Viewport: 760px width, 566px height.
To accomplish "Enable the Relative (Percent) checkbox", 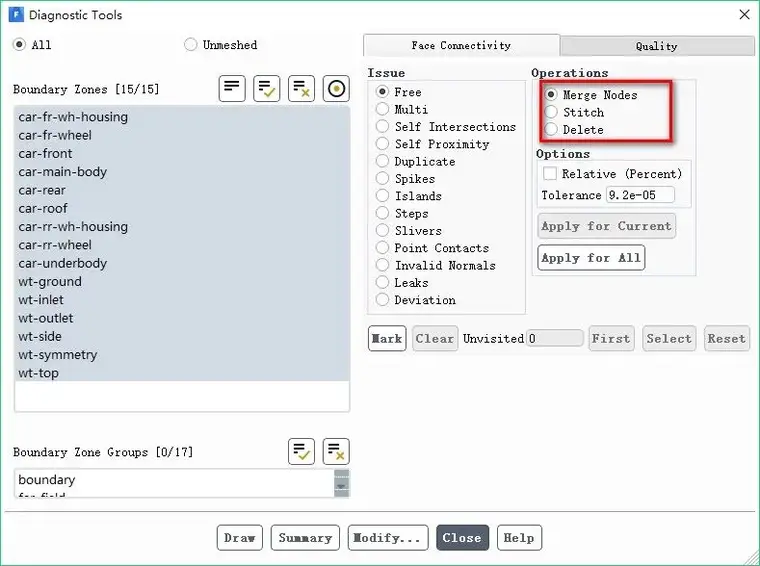I will (x=550, y=173).
